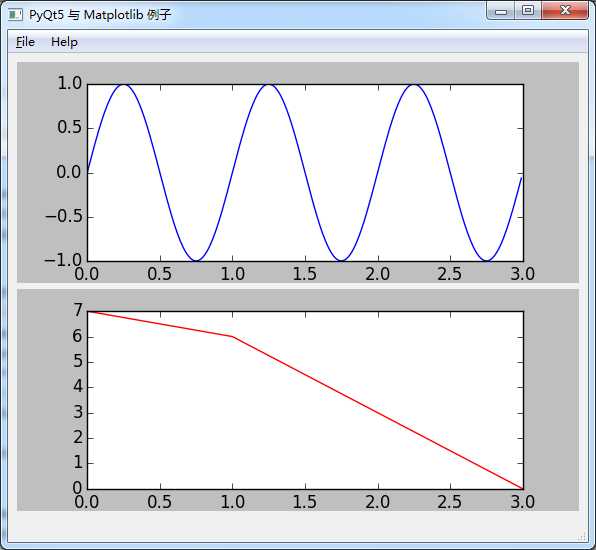The image size is (596, 550).
Task: Click first peak of the blue sine curve
Action: click(124, 85)
